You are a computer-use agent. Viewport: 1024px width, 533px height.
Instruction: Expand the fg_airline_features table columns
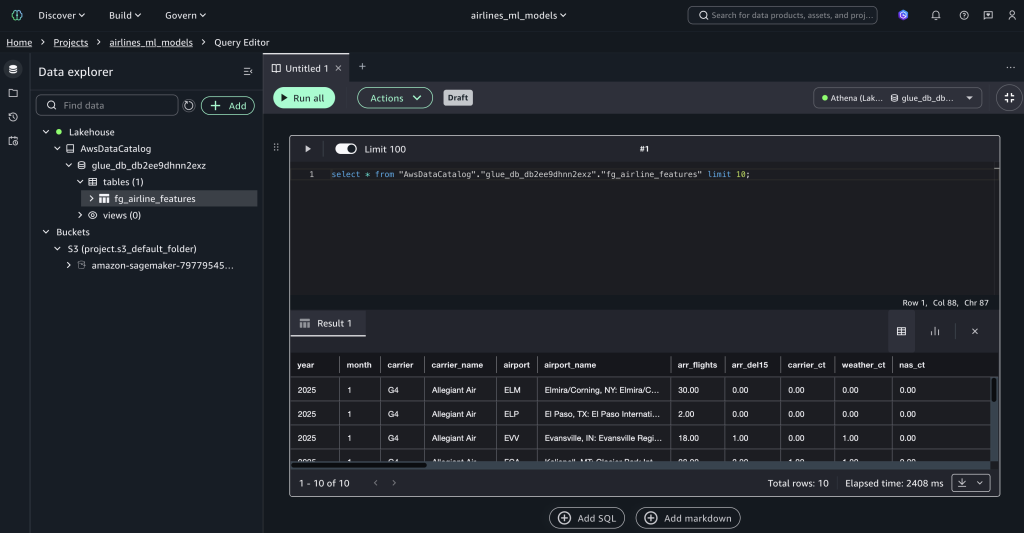[x=91, y=199]
